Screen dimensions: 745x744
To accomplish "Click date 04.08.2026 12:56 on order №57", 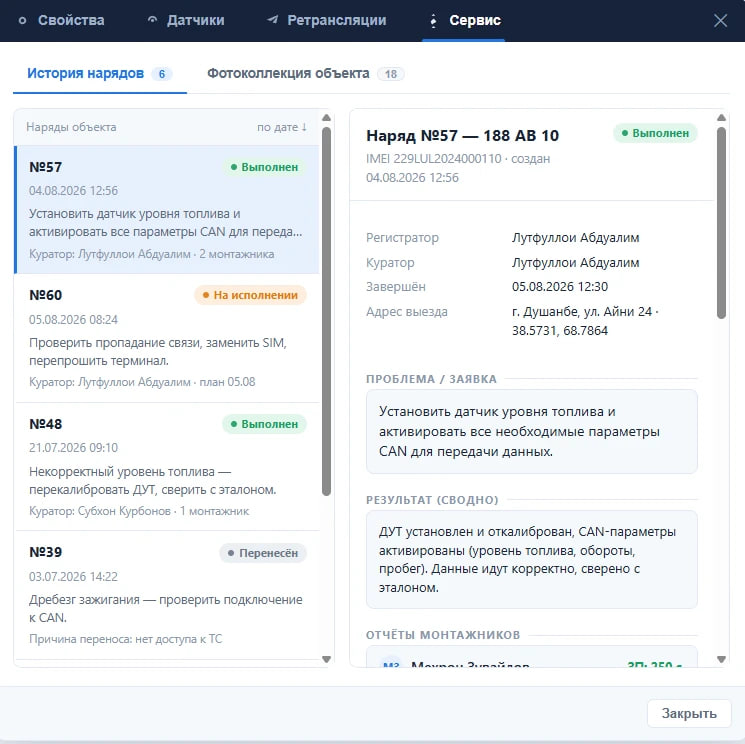I will tap(73, 191).
